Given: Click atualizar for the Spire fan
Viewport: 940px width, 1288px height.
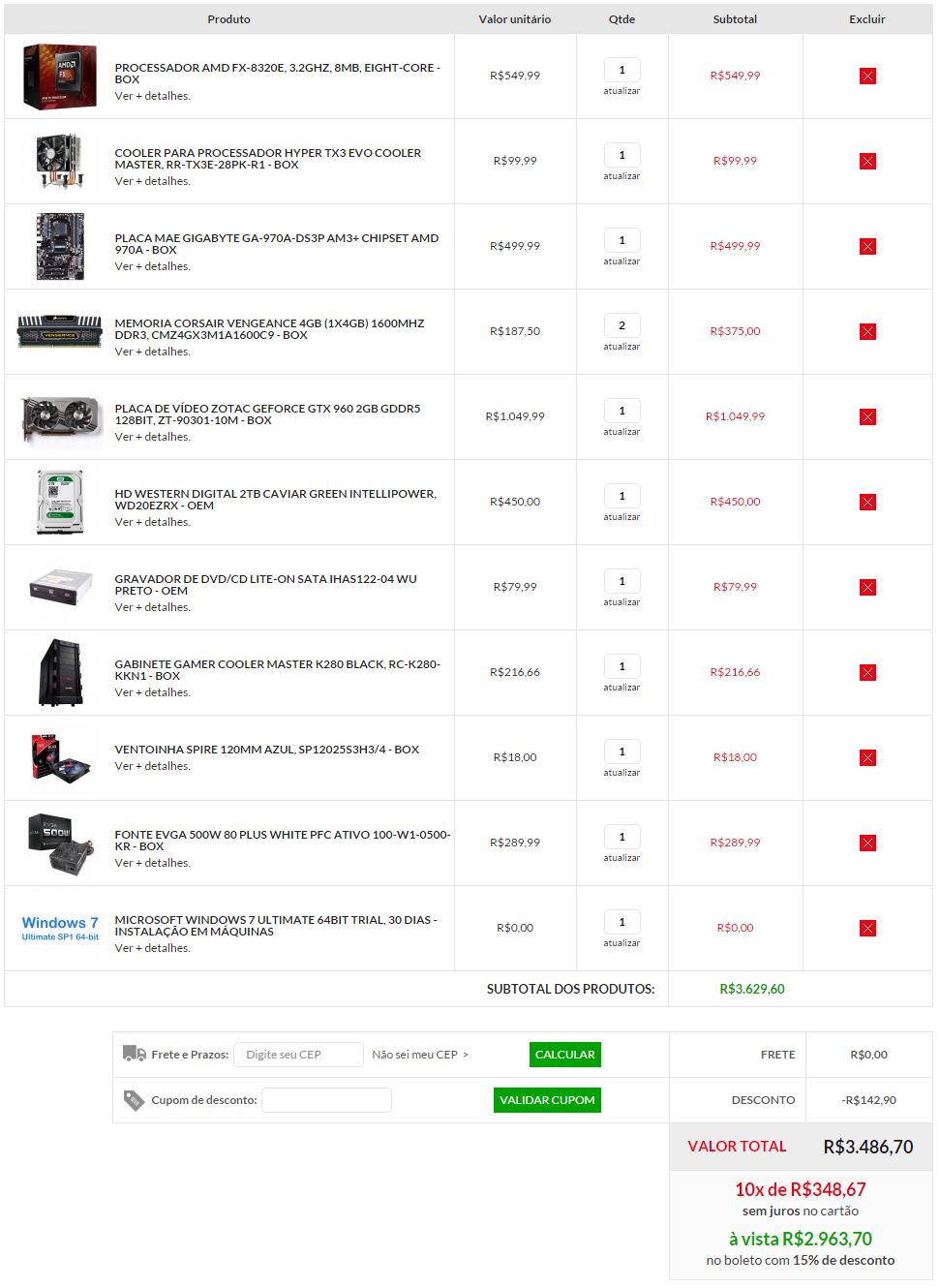Looking at the screenshot, I should click(622, 773).
